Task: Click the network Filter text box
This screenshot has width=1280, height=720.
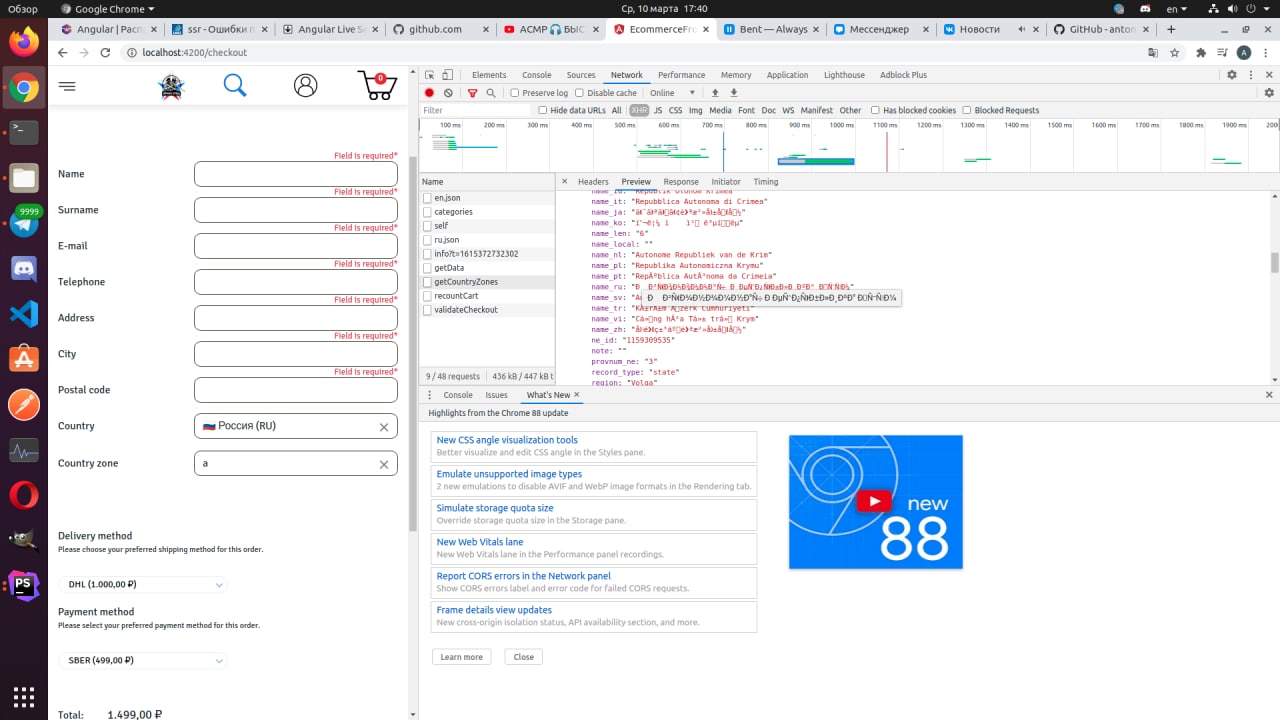Action: click(476, 110)
